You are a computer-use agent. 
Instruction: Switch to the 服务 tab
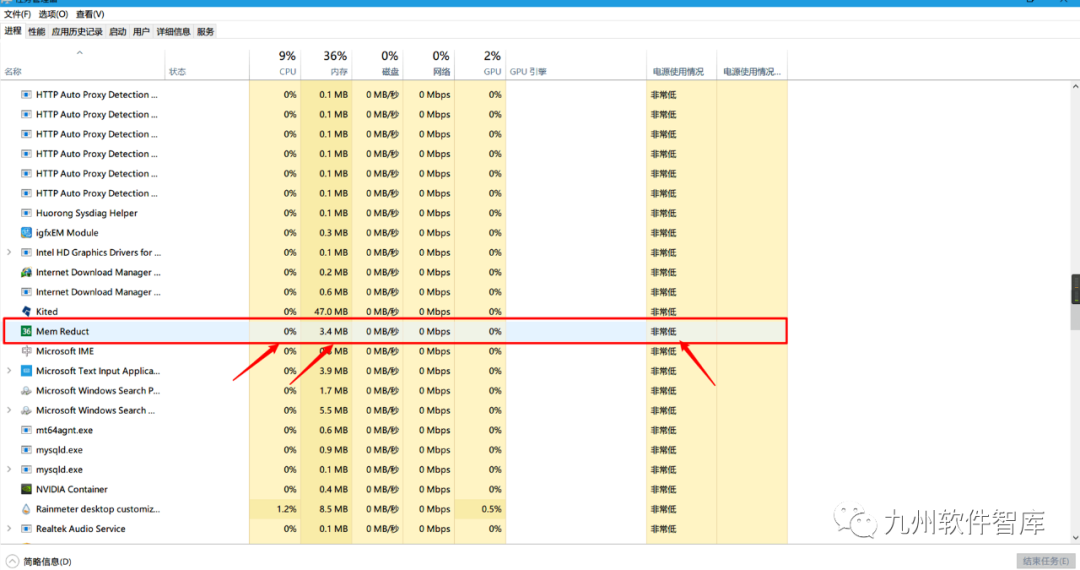[x=205, y=32]
